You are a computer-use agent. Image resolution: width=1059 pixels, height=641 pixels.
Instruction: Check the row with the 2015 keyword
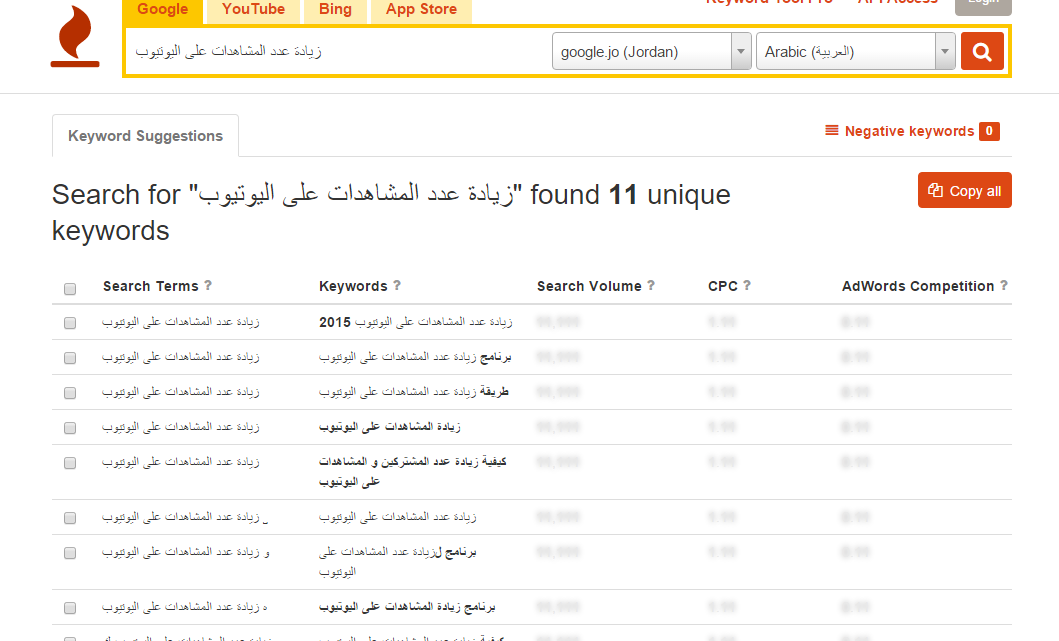(70, 323)
